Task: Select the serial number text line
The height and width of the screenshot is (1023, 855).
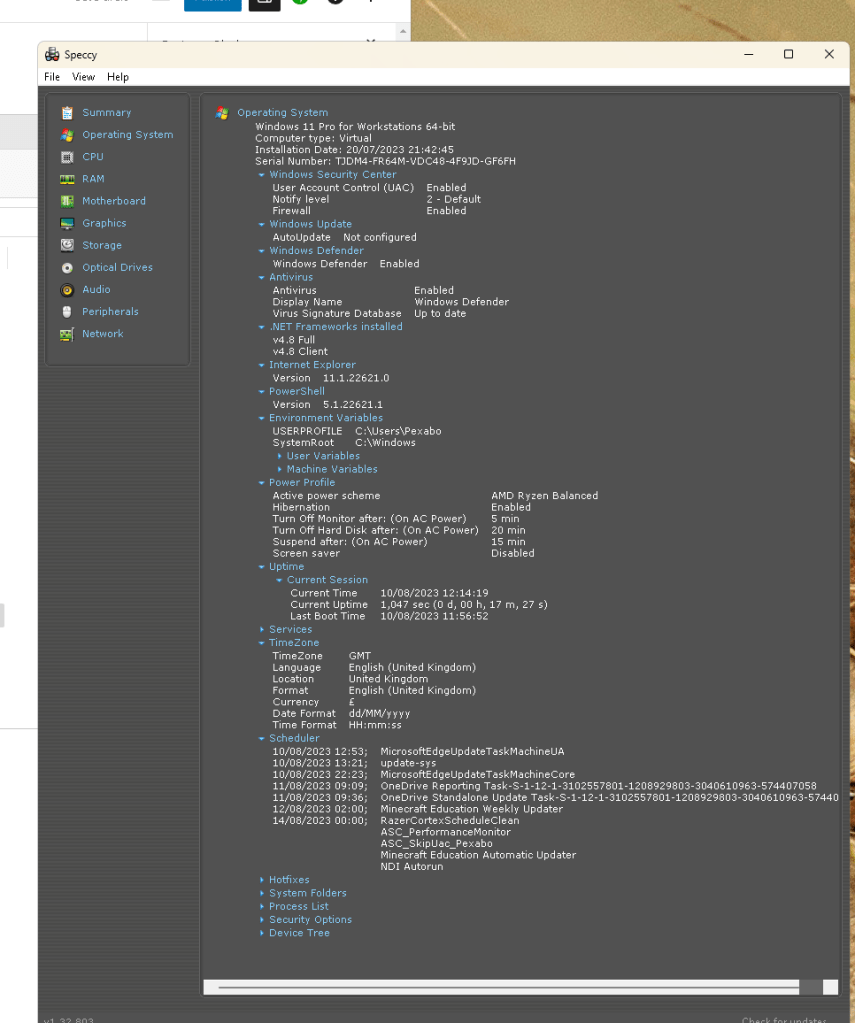Action: (385, 161)
